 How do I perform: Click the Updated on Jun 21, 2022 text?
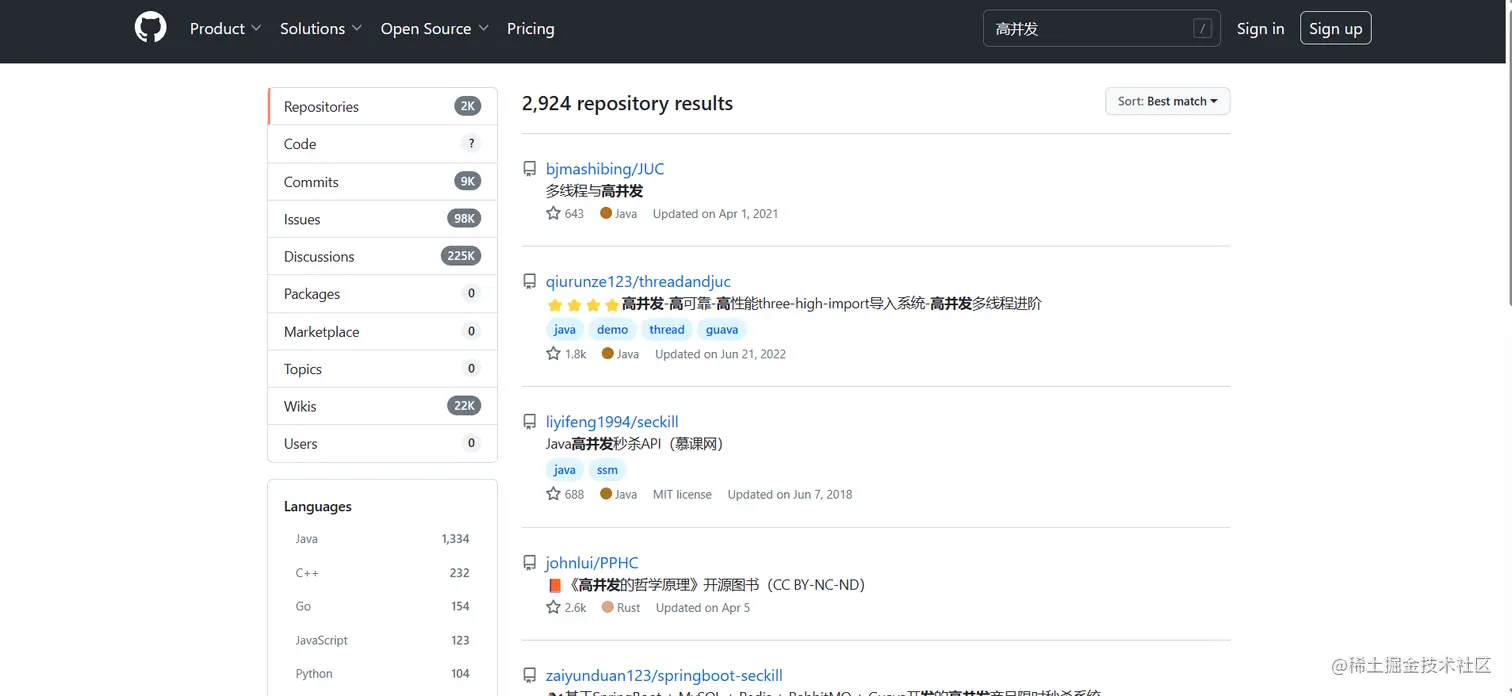coord(720,354)
